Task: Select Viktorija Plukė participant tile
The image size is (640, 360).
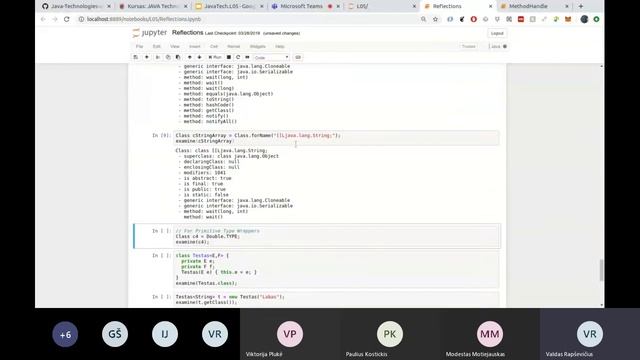Action: [x=290, y=334]
